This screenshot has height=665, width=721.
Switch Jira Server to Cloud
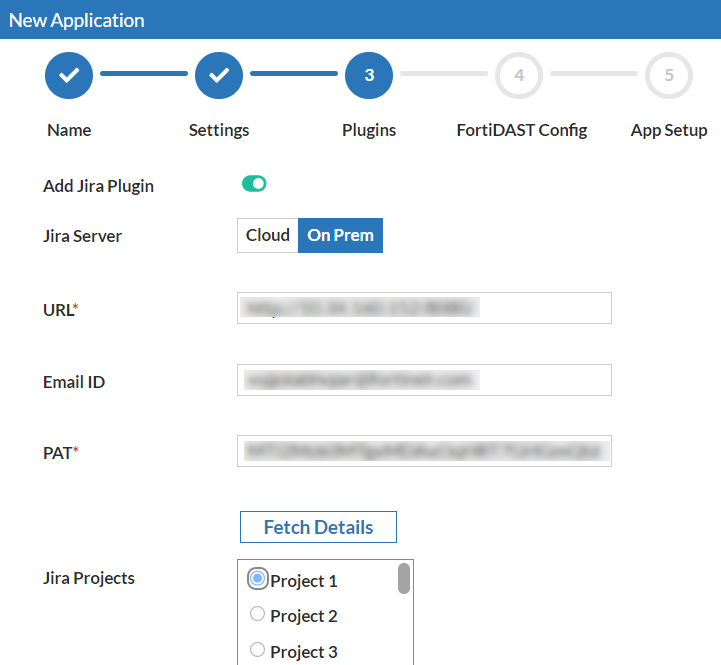pyautogui.click(x=268, y=235)
